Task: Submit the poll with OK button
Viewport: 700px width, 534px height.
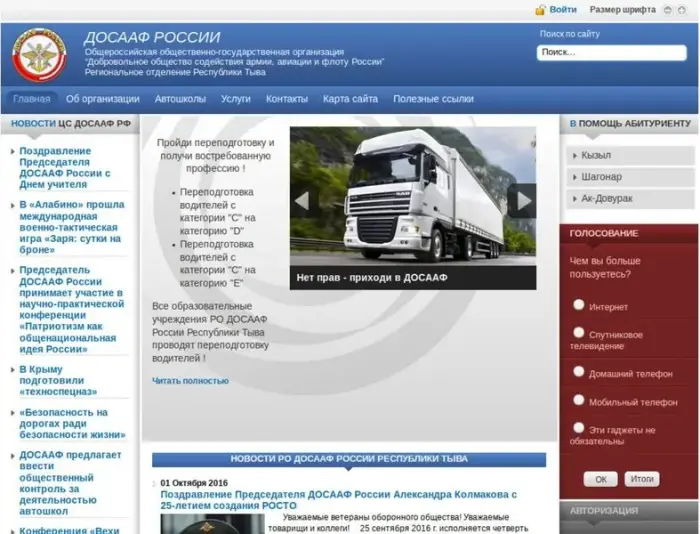Action: pyautogui.click(x=600, y=479)
